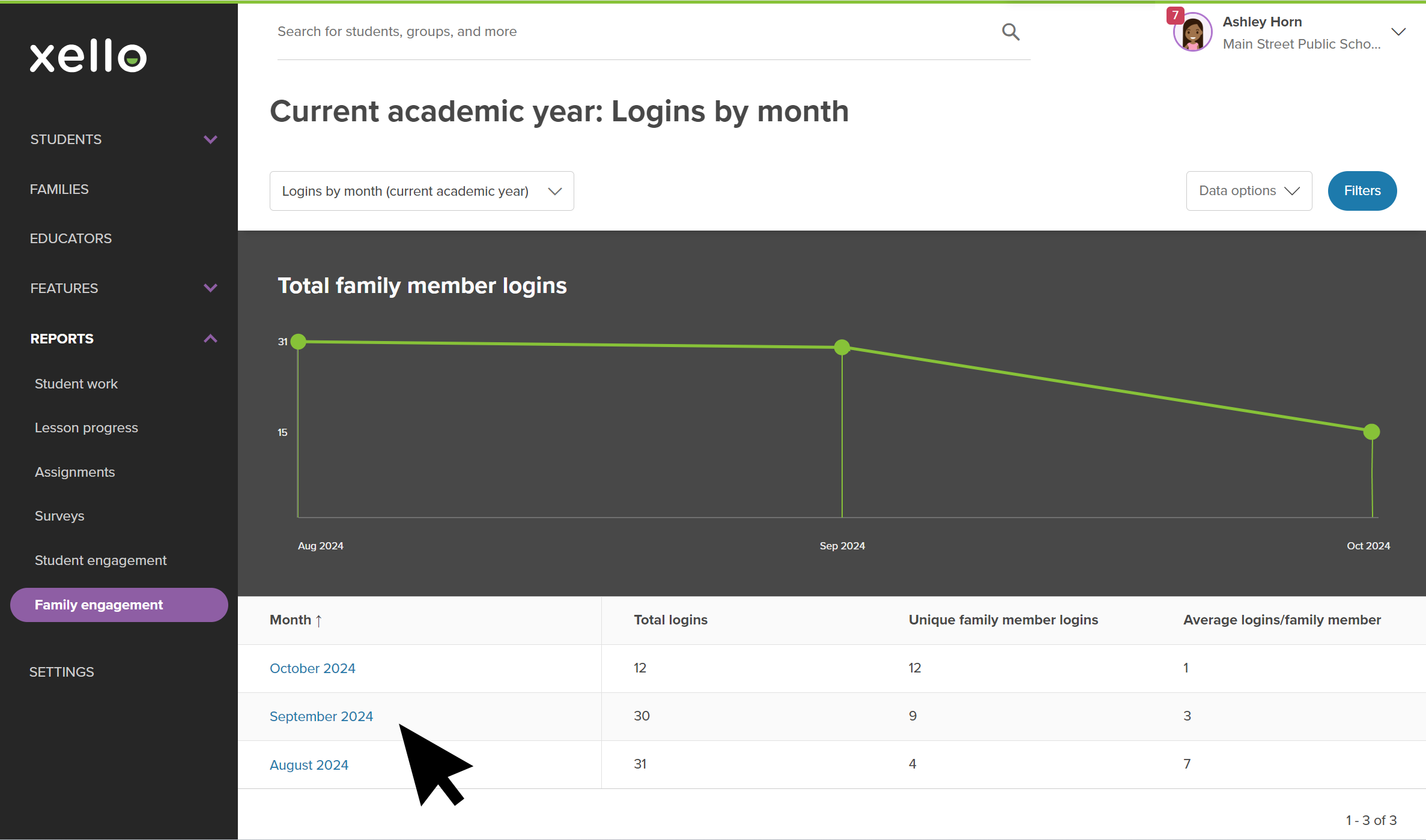Collapse the REPORTS section chevron
The image size is (1426, 840).
(x=210, y=339)
